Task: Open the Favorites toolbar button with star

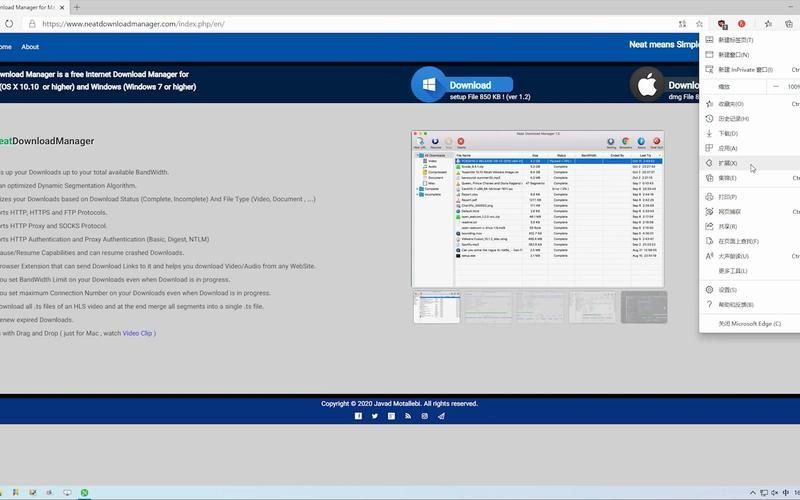Action: [x=768, y=24]
